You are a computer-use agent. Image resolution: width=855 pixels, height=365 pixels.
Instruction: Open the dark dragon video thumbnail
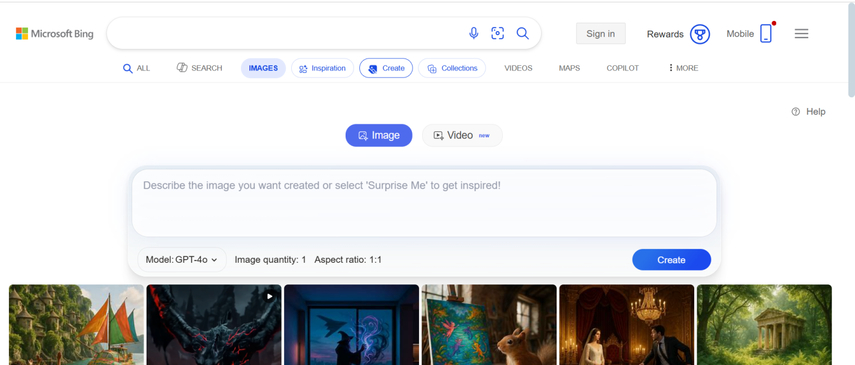coord(214,325)
